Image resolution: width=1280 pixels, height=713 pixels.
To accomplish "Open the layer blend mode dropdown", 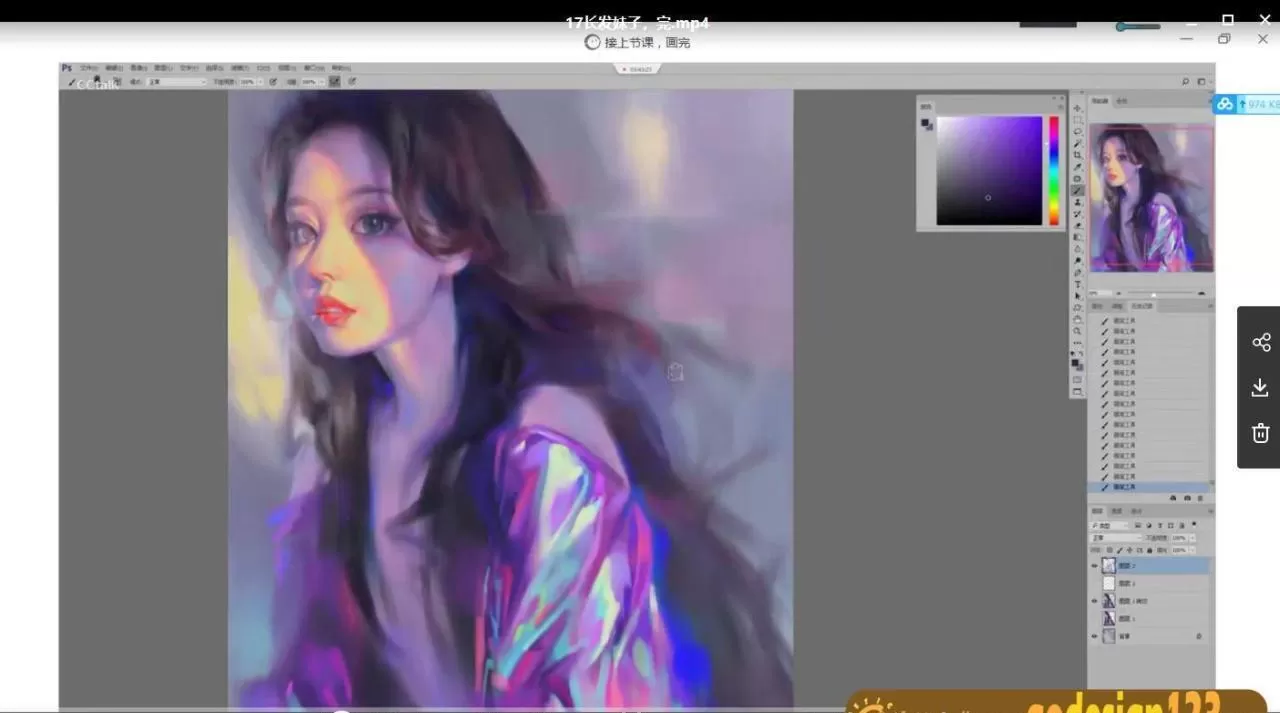I will point(1115,538).
